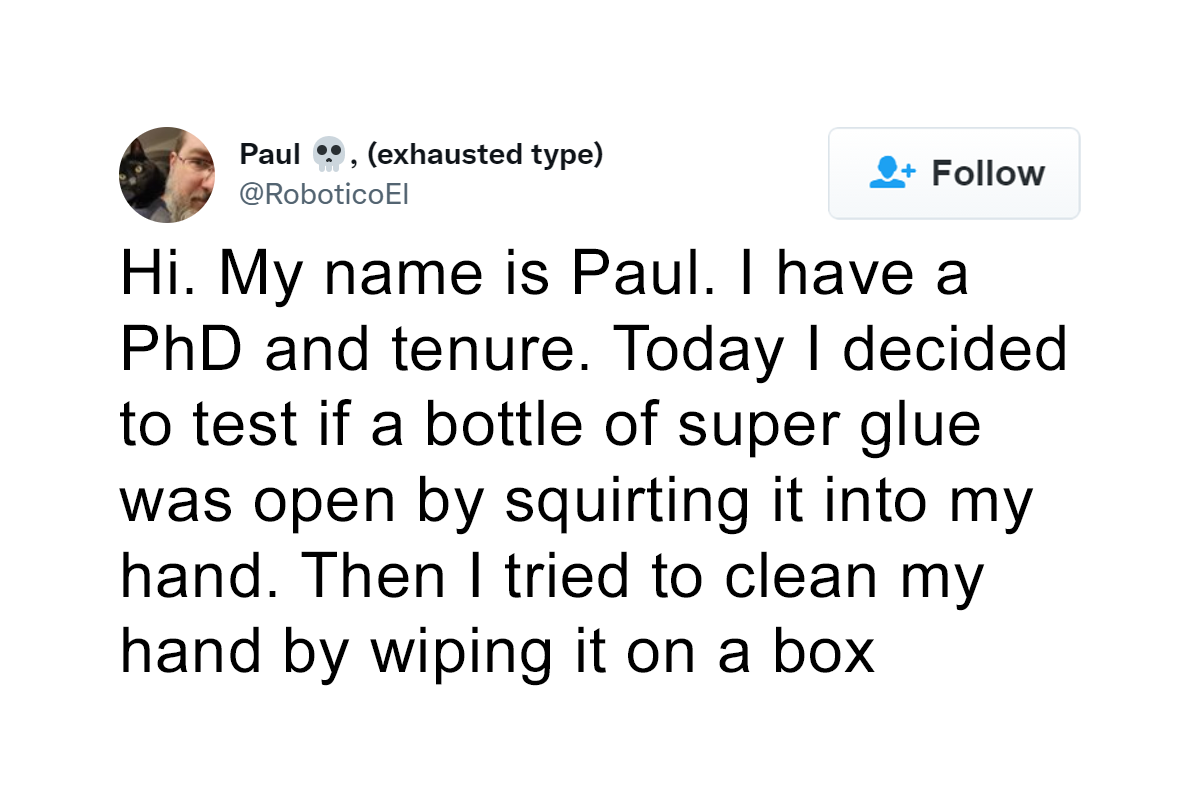
Task: Click the word "PhD" in the tweet
Action: click(178, 349)
